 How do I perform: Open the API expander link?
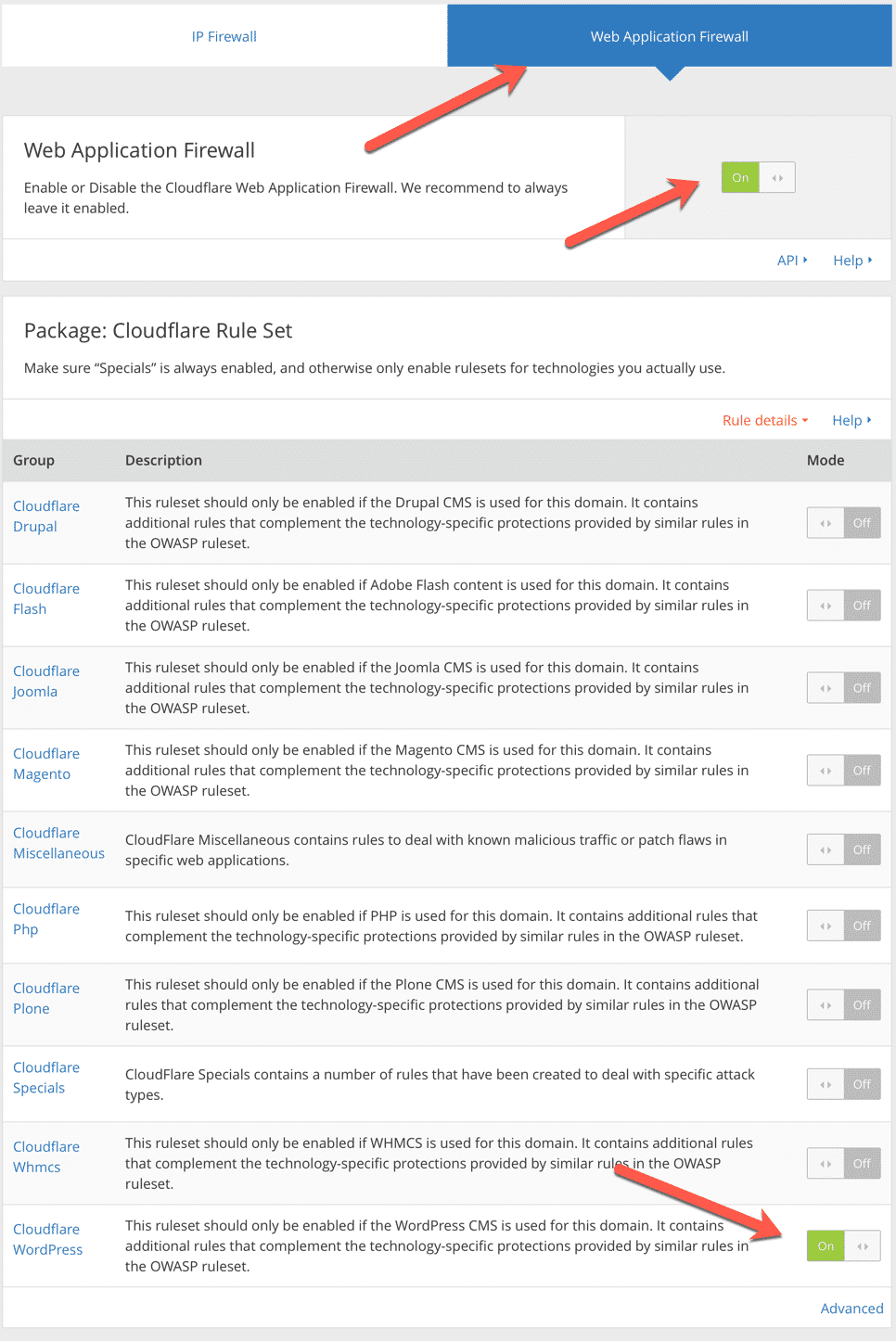click(x=791, y=261)
